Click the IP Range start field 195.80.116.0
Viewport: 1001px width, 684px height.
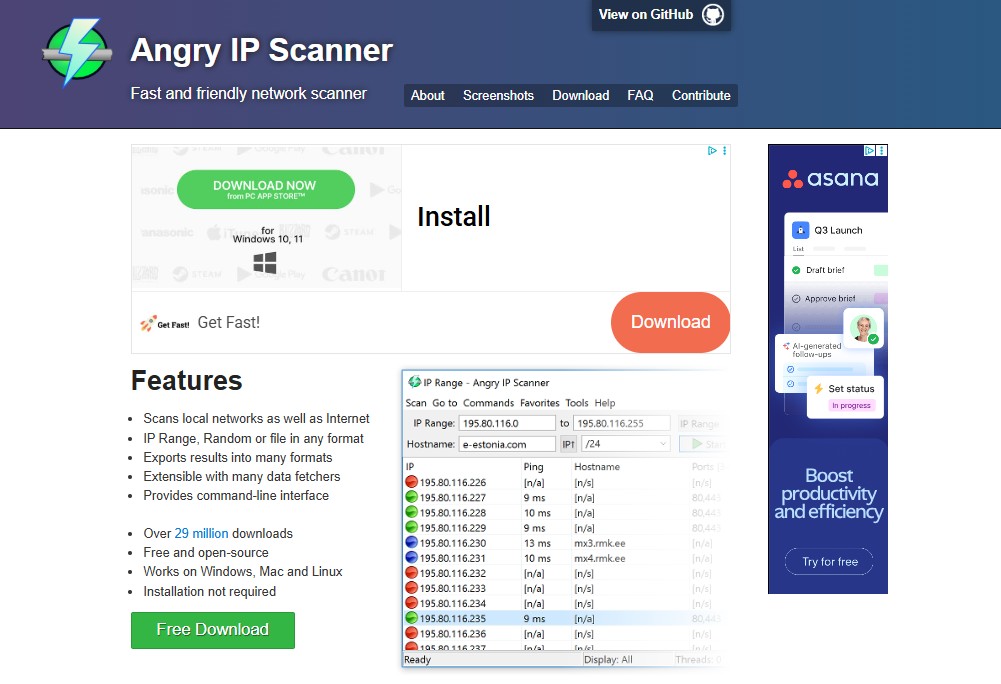pos(507,423)
